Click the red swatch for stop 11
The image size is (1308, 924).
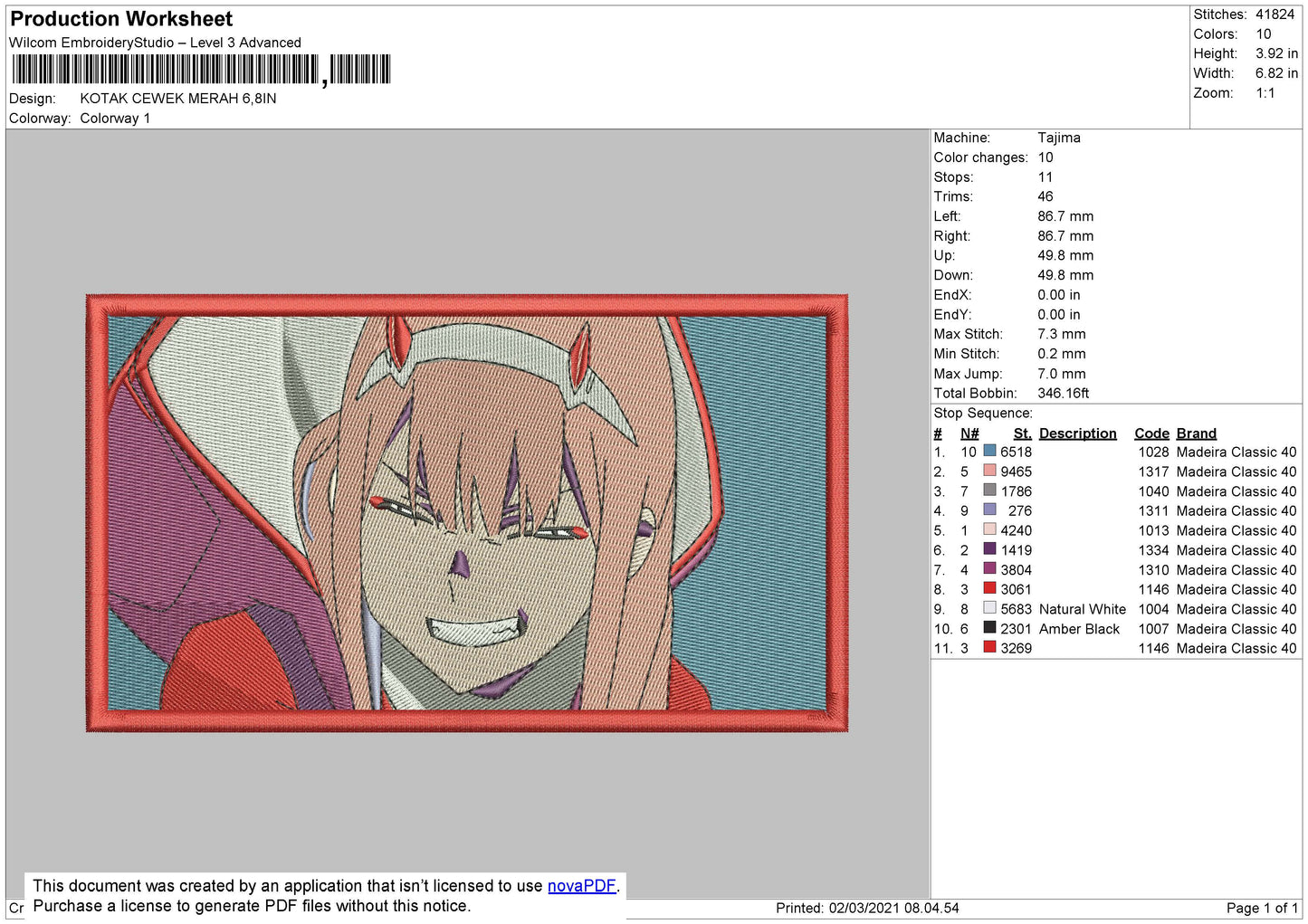(990, 648)
